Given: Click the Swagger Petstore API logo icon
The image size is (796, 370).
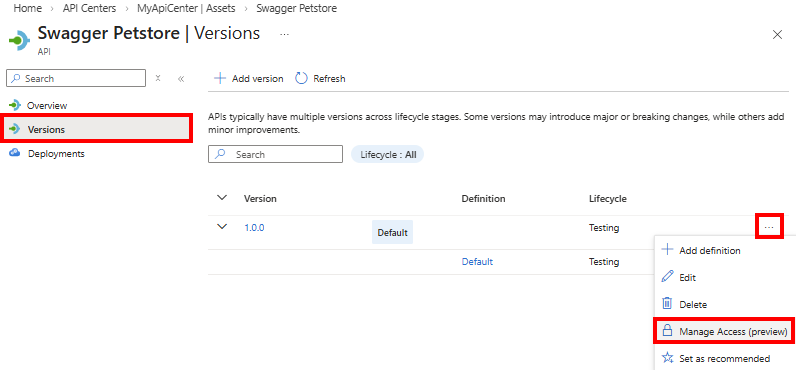Looking at the screenshot, I should coord(19,40).
